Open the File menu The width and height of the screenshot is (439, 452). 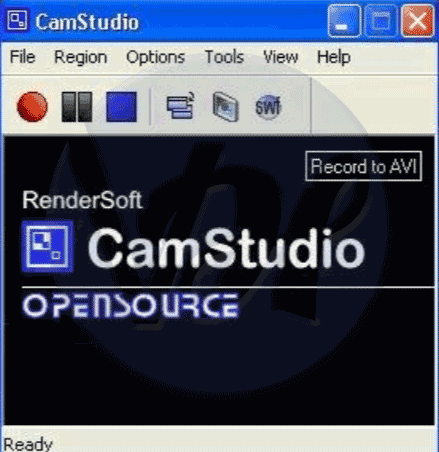pyautogui.click(x=22, y=57)
